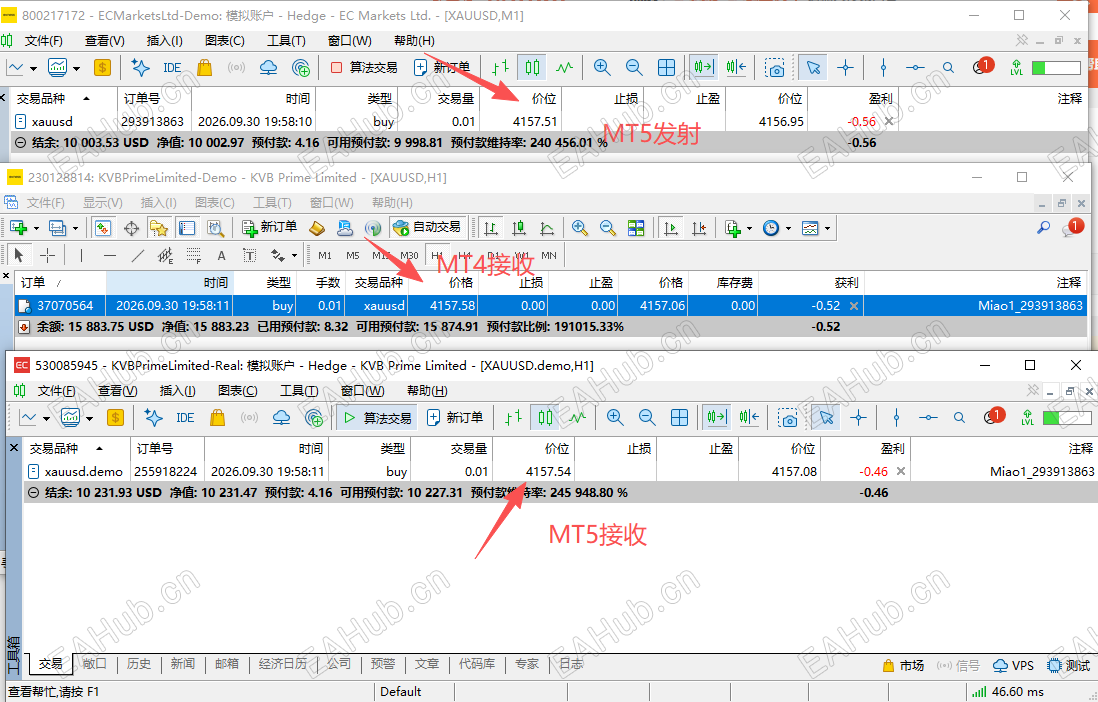Click 新订单 button in MT4 window

(x=270, y=228)
